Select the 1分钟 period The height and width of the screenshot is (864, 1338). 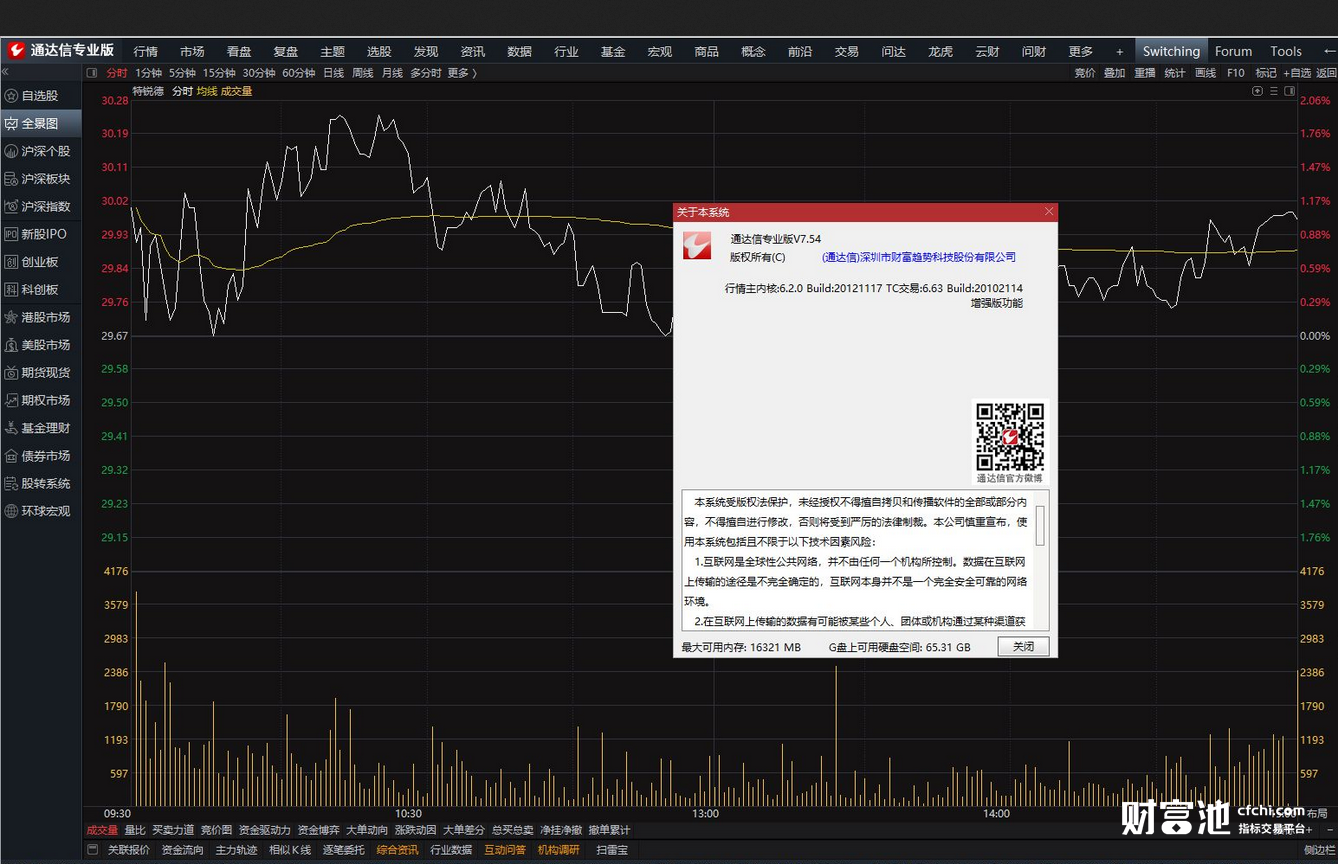[x=148, y=73]
